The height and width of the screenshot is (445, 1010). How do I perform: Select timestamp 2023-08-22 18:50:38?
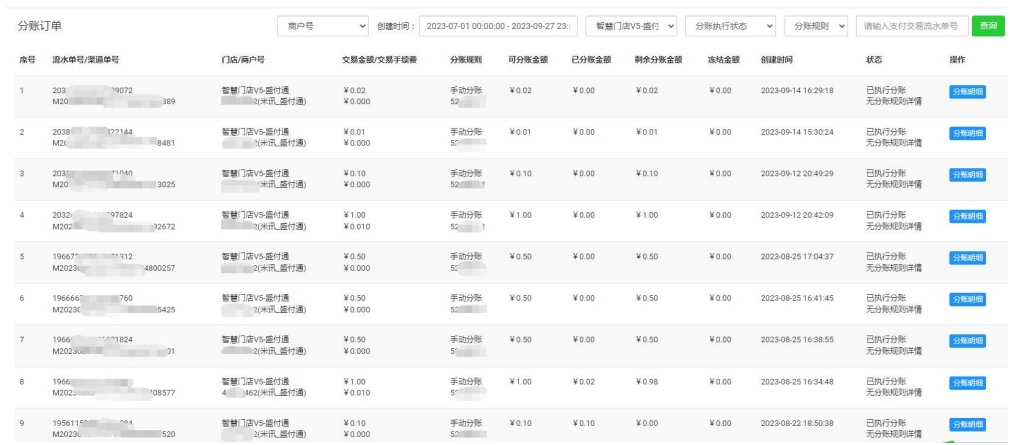click(797, 423)
